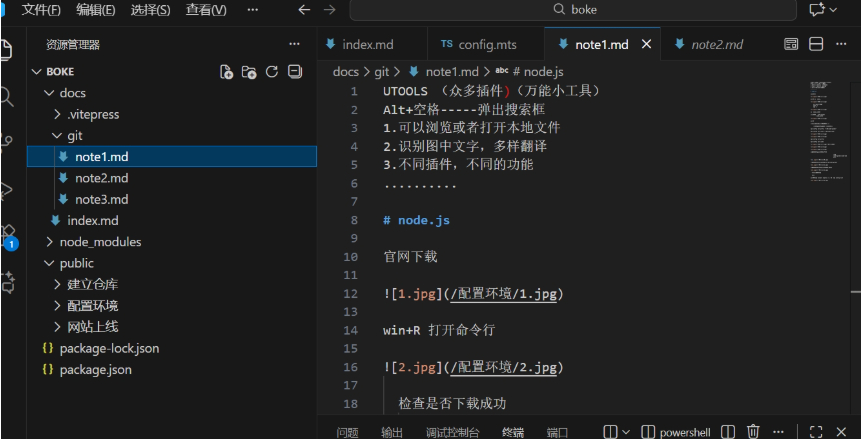
Task: Collapse all folders in explorer icon
Action: click(x=295, y=72)
